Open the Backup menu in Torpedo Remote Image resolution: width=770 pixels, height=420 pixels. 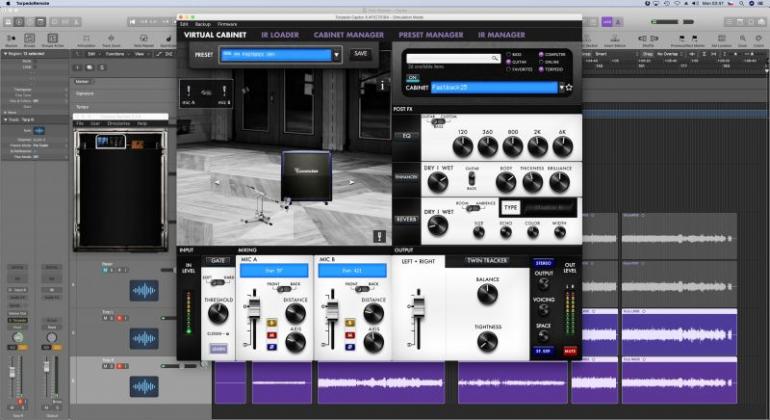[202, 24]
